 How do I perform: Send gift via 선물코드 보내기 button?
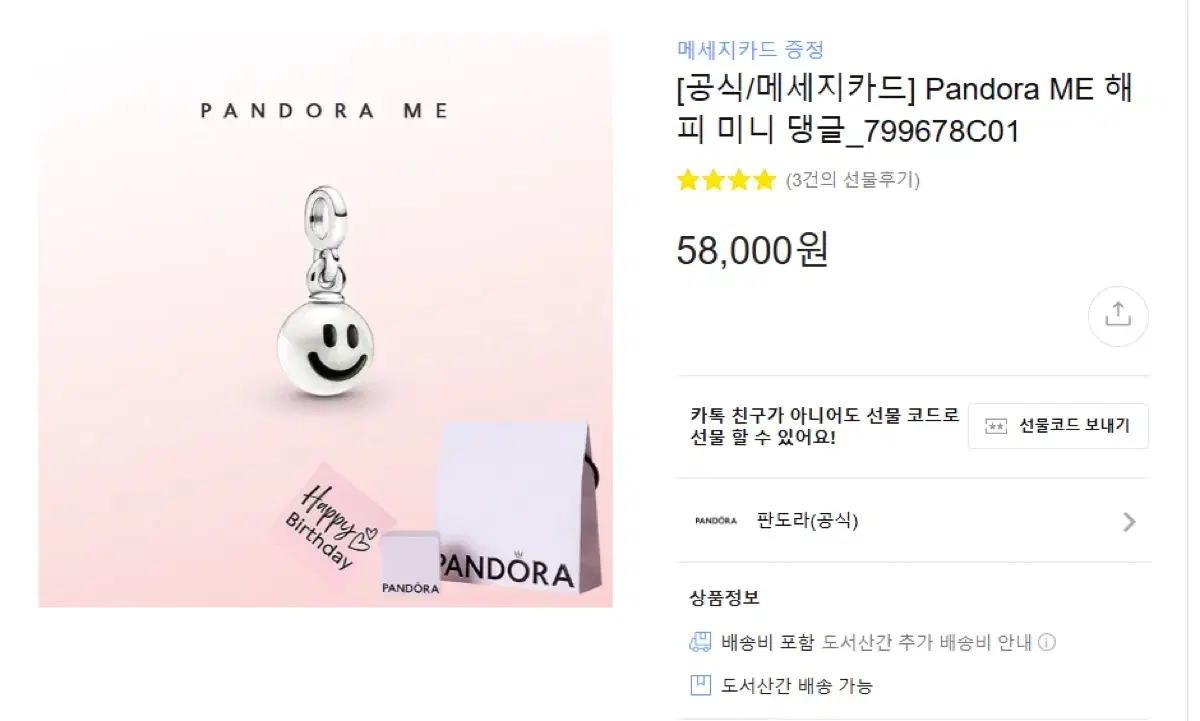click(1058, 426)
